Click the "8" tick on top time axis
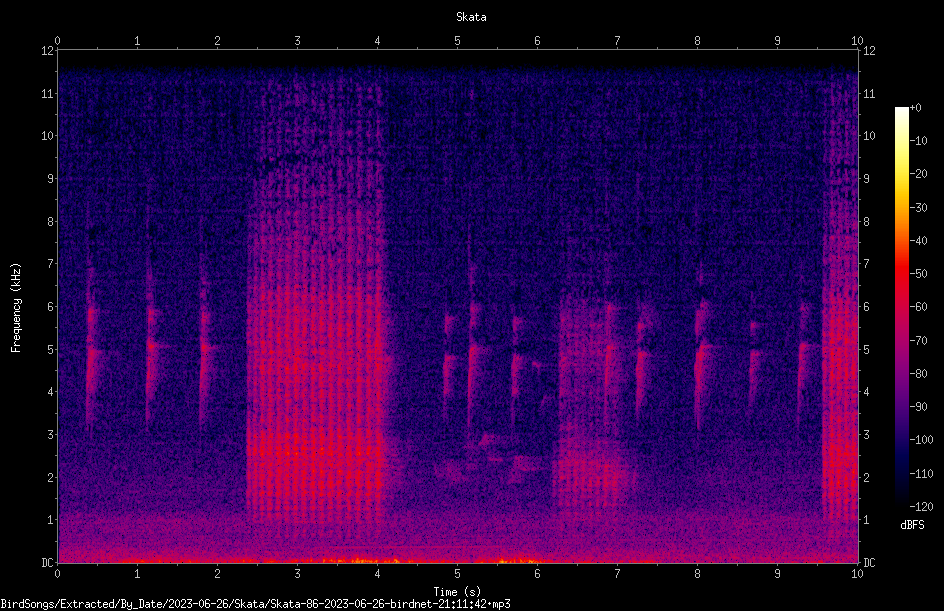Screen dimensions: 944x611 (697, 41)
